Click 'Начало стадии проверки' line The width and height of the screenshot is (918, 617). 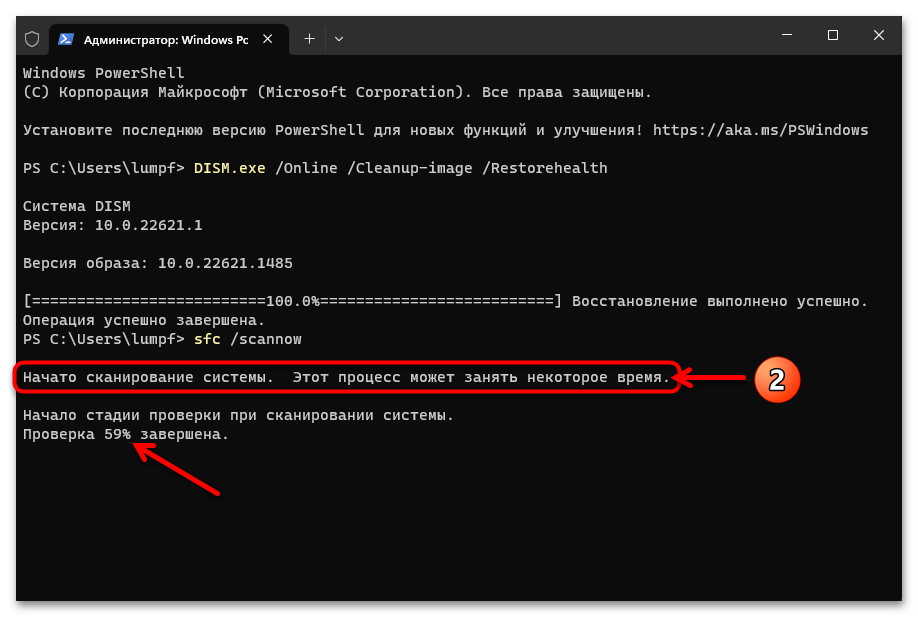click(238, 416)
